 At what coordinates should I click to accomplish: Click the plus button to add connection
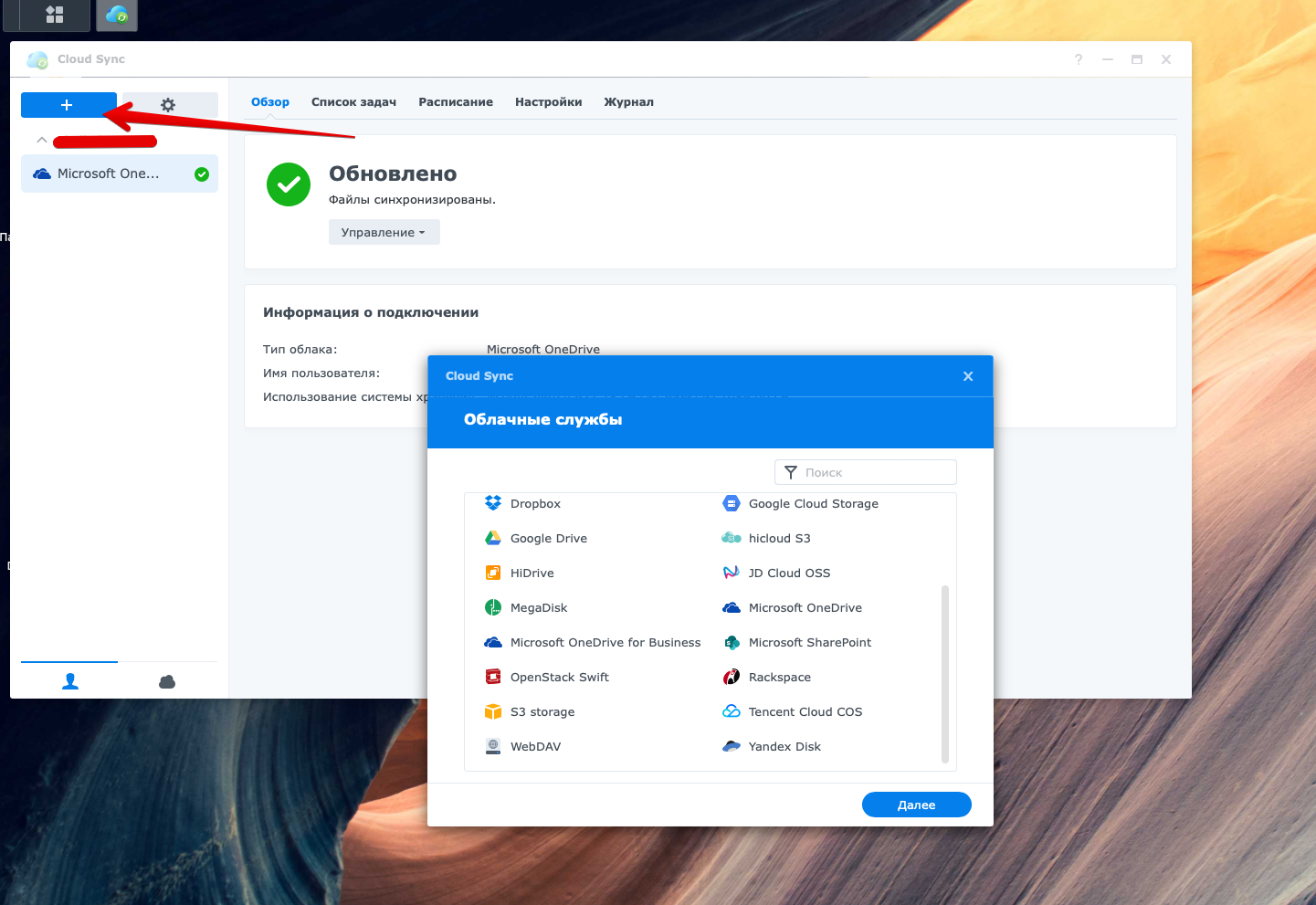[68, 105]
